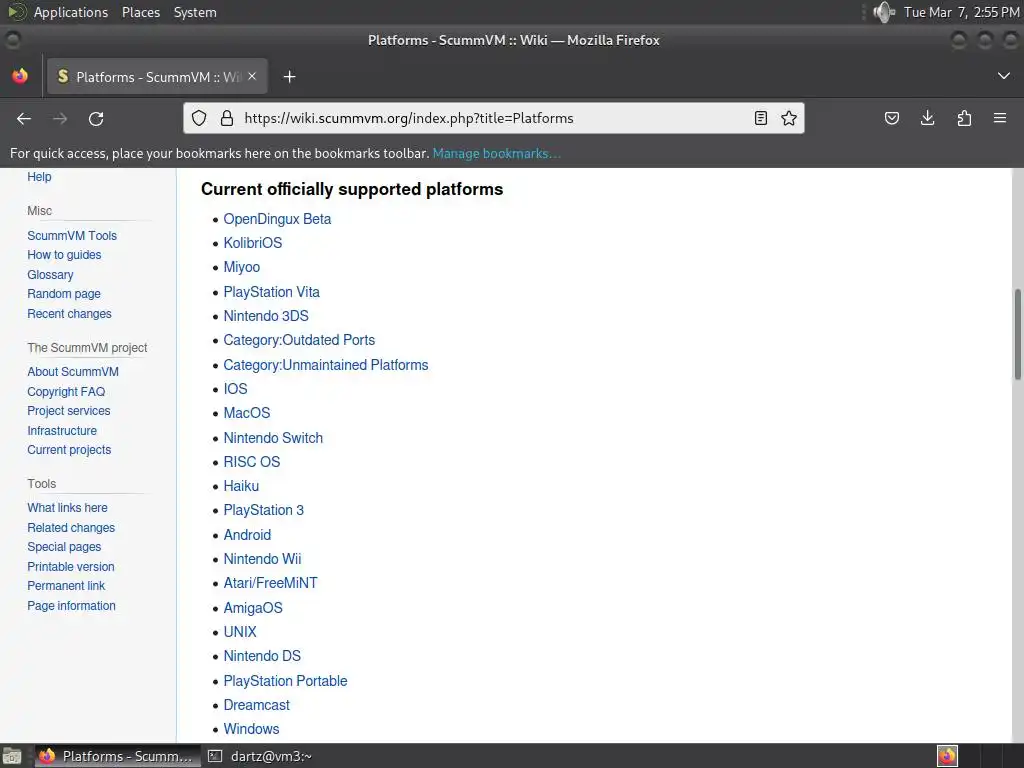Open Random page link
The image size is (1024, 768).
point(64,294)
